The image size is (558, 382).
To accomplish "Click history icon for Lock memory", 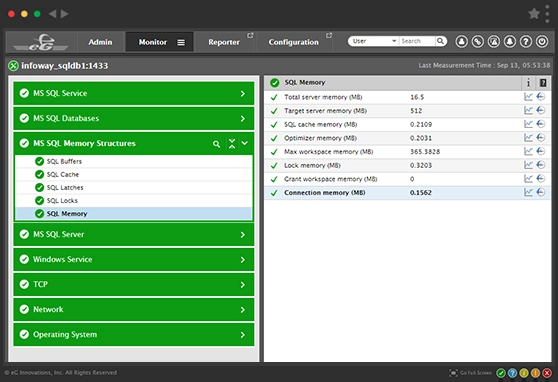I will coord(541,165).
